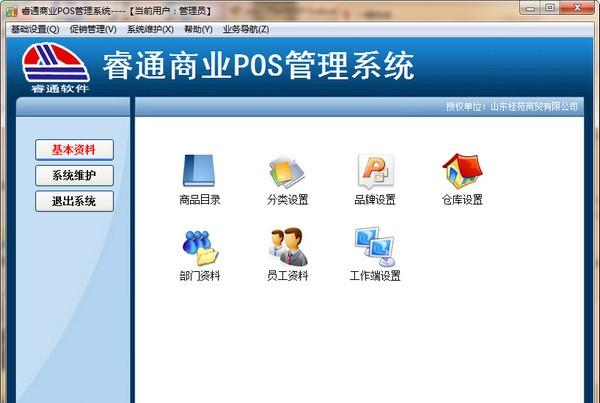Screen dimensions: 600x403
Task: Open the 员工资料 employee data icon
Action: (287, 247)
